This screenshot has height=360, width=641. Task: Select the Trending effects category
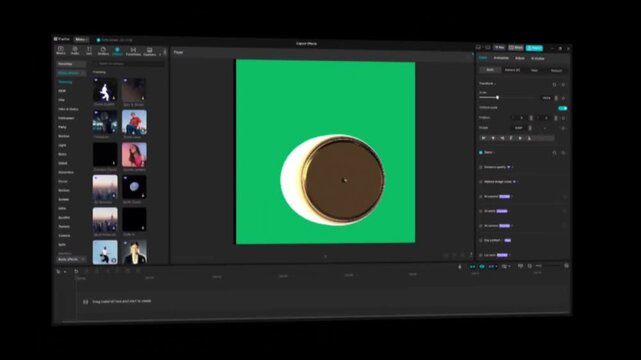click(x=65, y=82)
